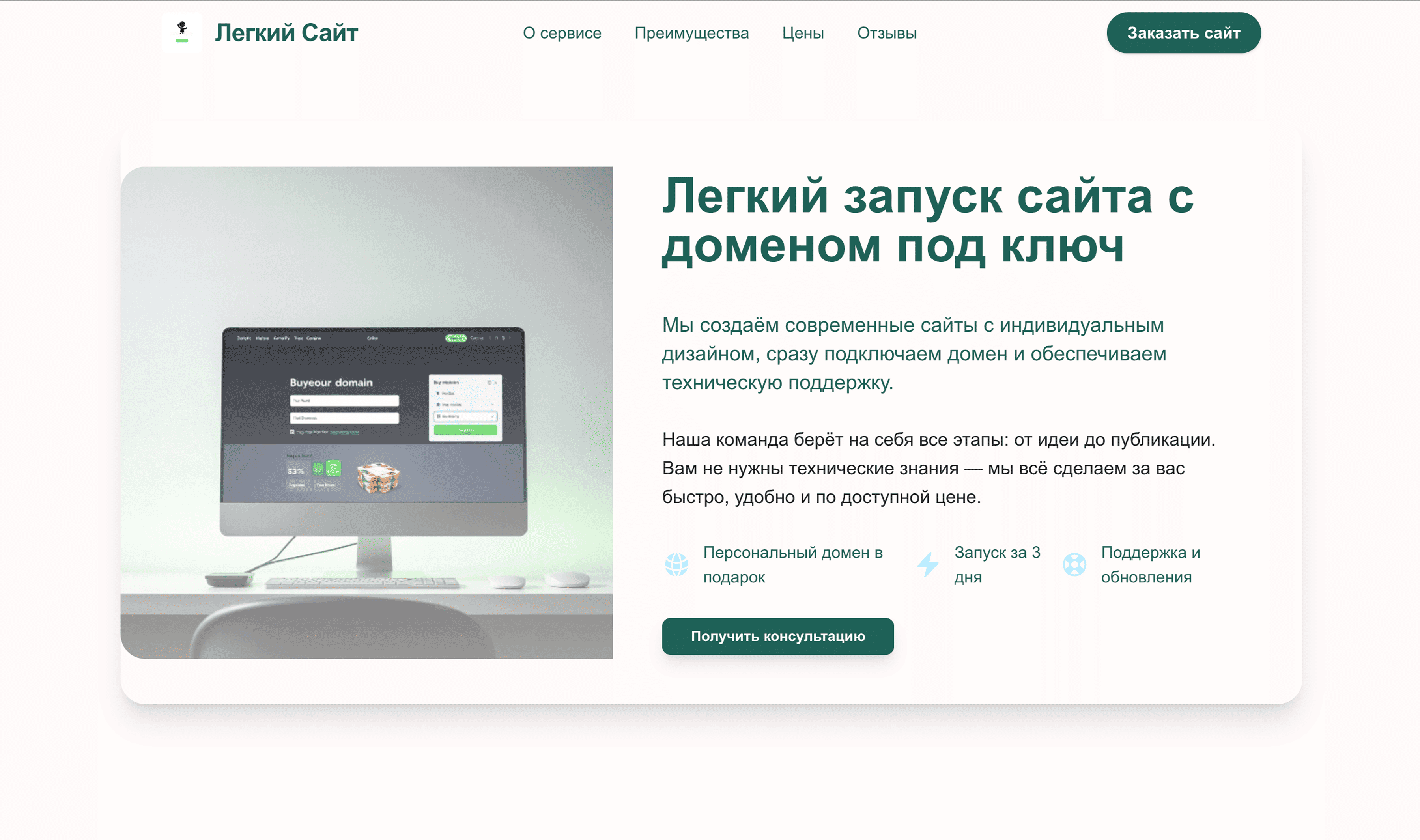
Task: Click the Легкий Сайт logo icon
Action: click(182, 33)
